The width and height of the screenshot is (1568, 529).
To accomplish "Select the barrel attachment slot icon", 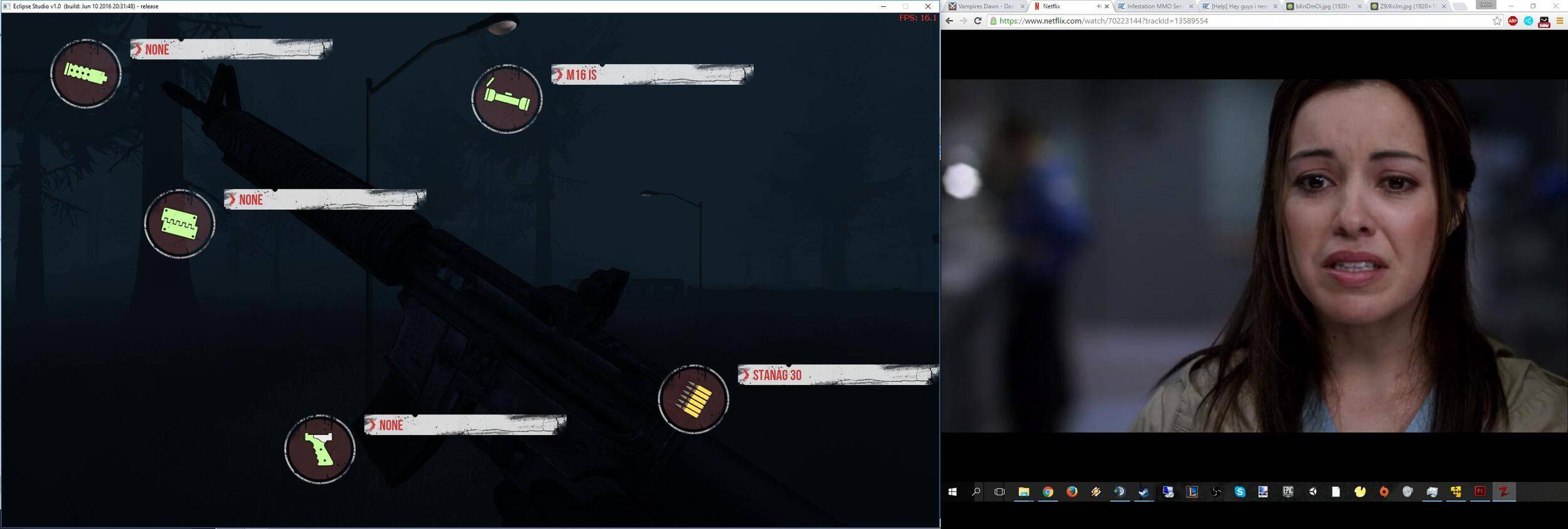I will pos(86,74).
